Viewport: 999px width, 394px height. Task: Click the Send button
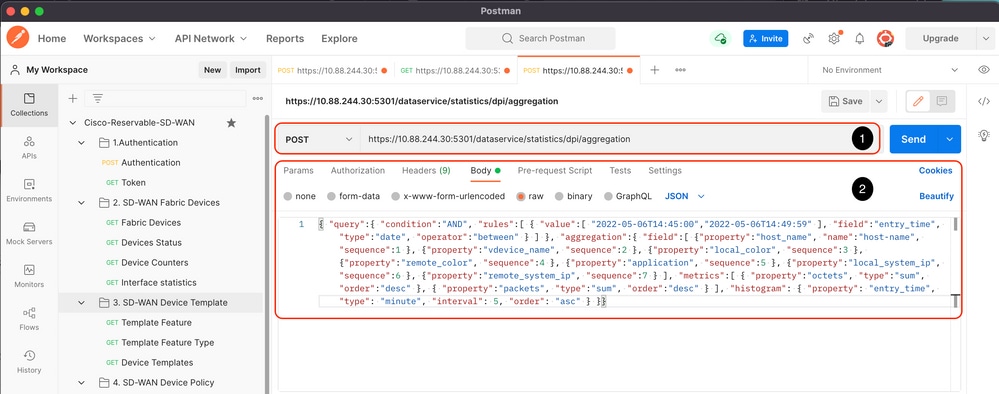tap(914, 139)
